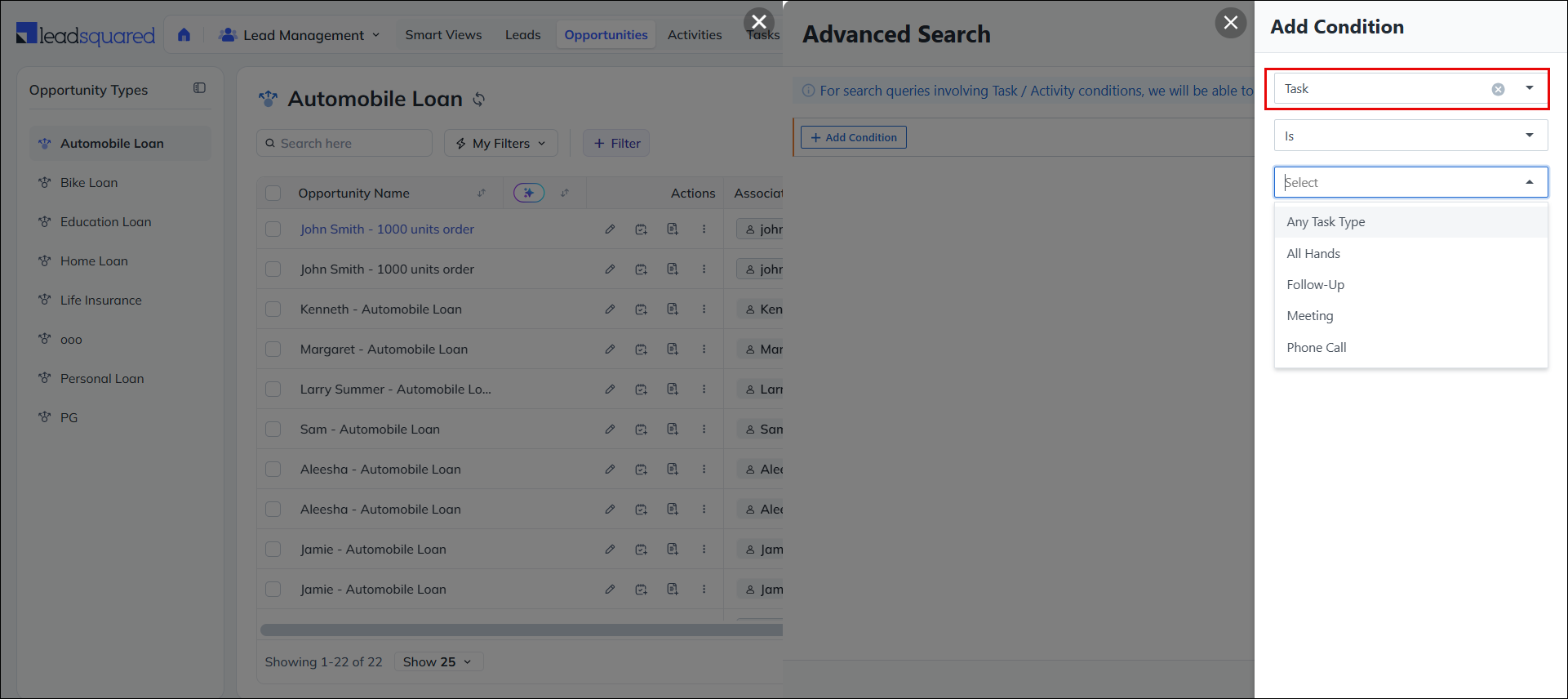The image size is (1568, 699).
Task: Refresh the Automobile Loan list icon
Action: tap(479, 99)
